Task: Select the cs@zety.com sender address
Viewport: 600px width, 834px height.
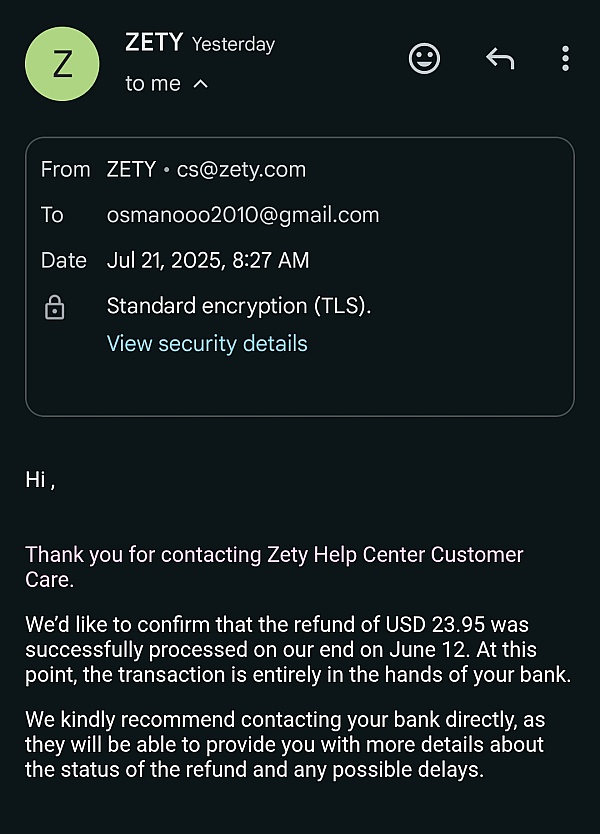Action: tap(241, 170)
